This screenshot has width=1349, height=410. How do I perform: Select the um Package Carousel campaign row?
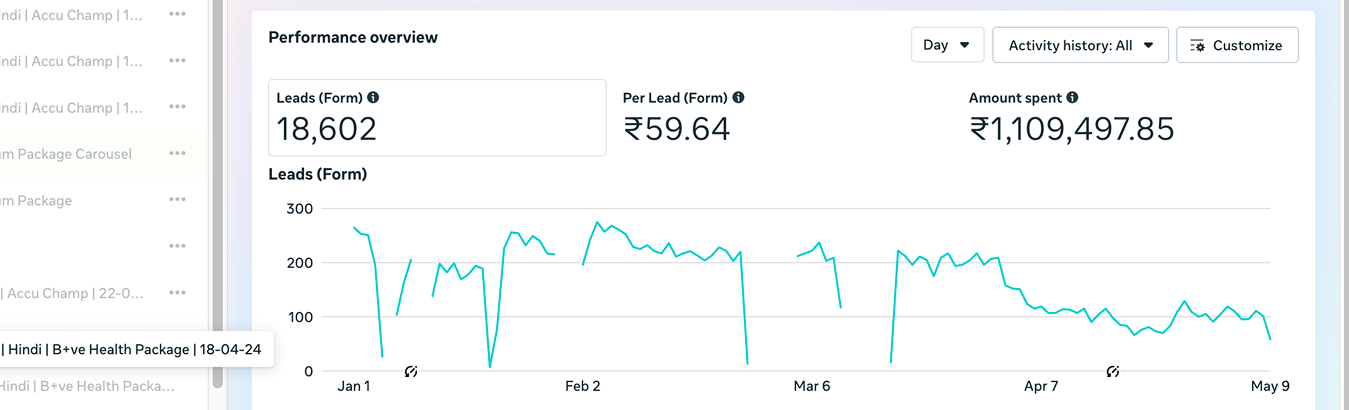(x=101, y=154)
